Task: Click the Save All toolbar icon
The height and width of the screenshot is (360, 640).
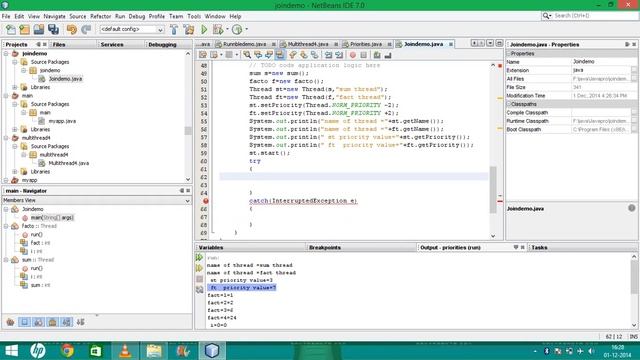Action: pos(53,29)
